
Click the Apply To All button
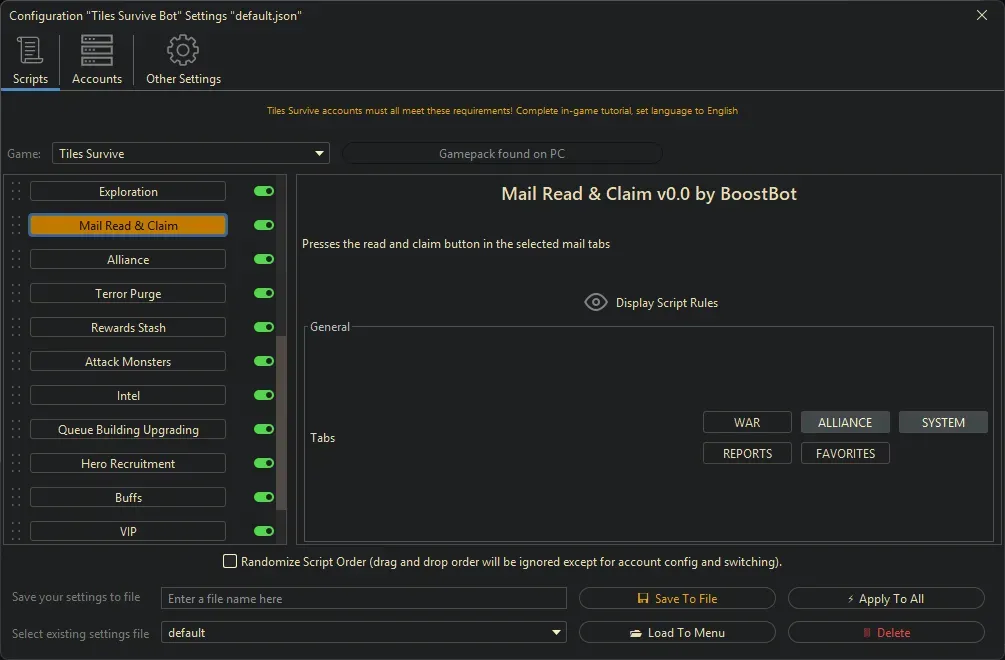tap(886, 599)
